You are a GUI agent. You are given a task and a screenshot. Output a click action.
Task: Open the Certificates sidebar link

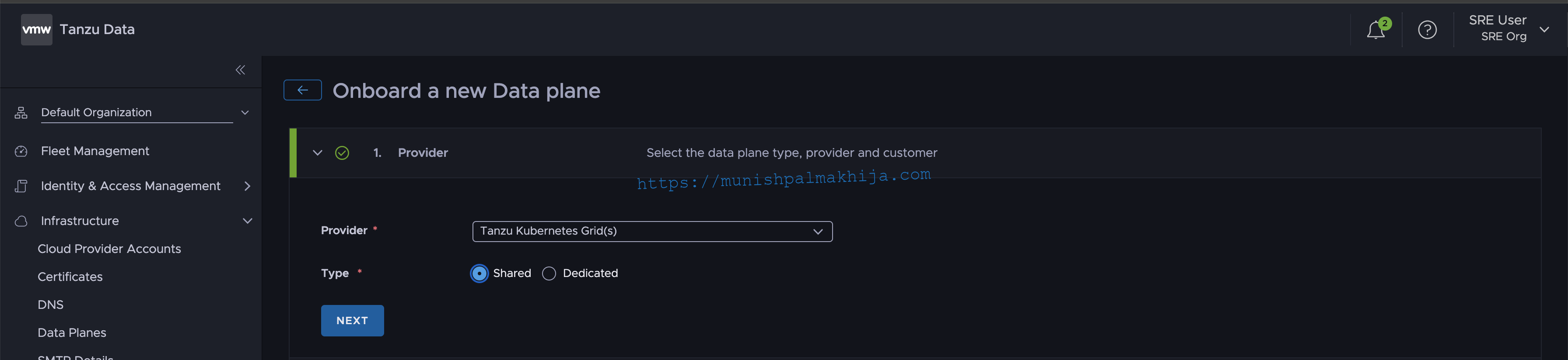pos(70,277)
